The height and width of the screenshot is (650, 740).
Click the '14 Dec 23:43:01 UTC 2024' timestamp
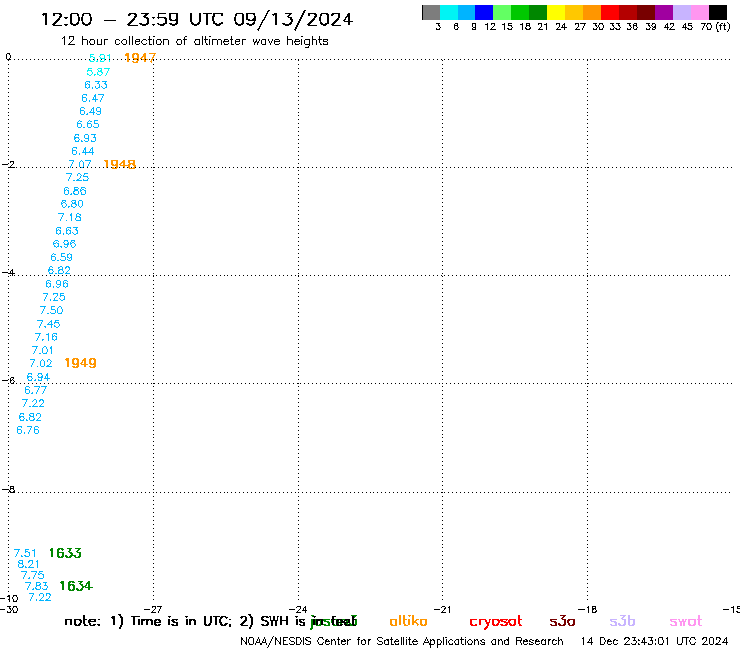(x=654, y=642)
